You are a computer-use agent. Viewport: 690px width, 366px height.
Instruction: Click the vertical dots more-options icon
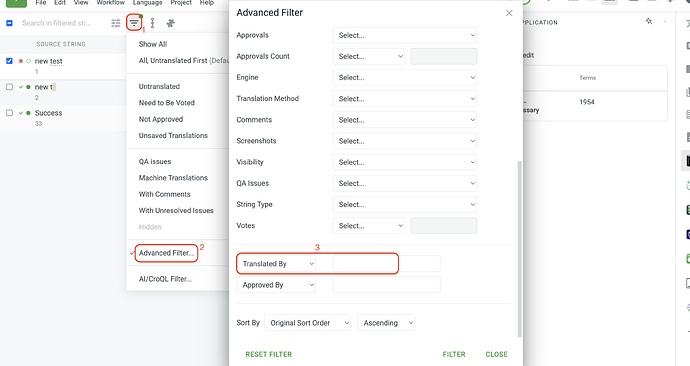[x=152, y=23]
